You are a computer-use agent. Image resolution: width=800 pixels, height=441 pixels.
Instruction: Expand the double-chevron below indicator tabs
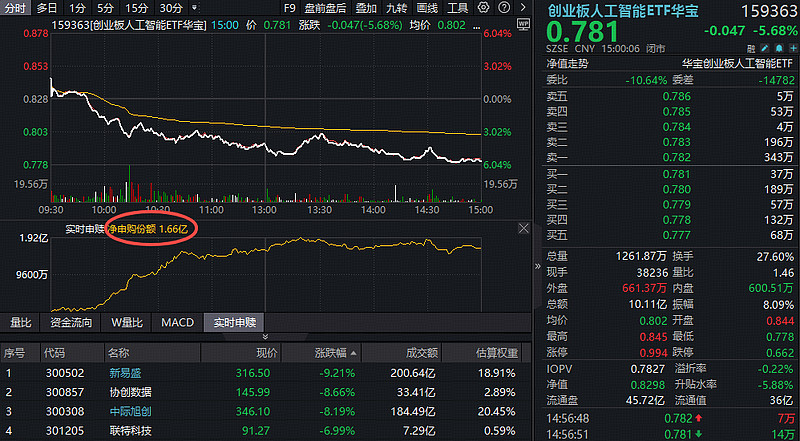point(265,336)
